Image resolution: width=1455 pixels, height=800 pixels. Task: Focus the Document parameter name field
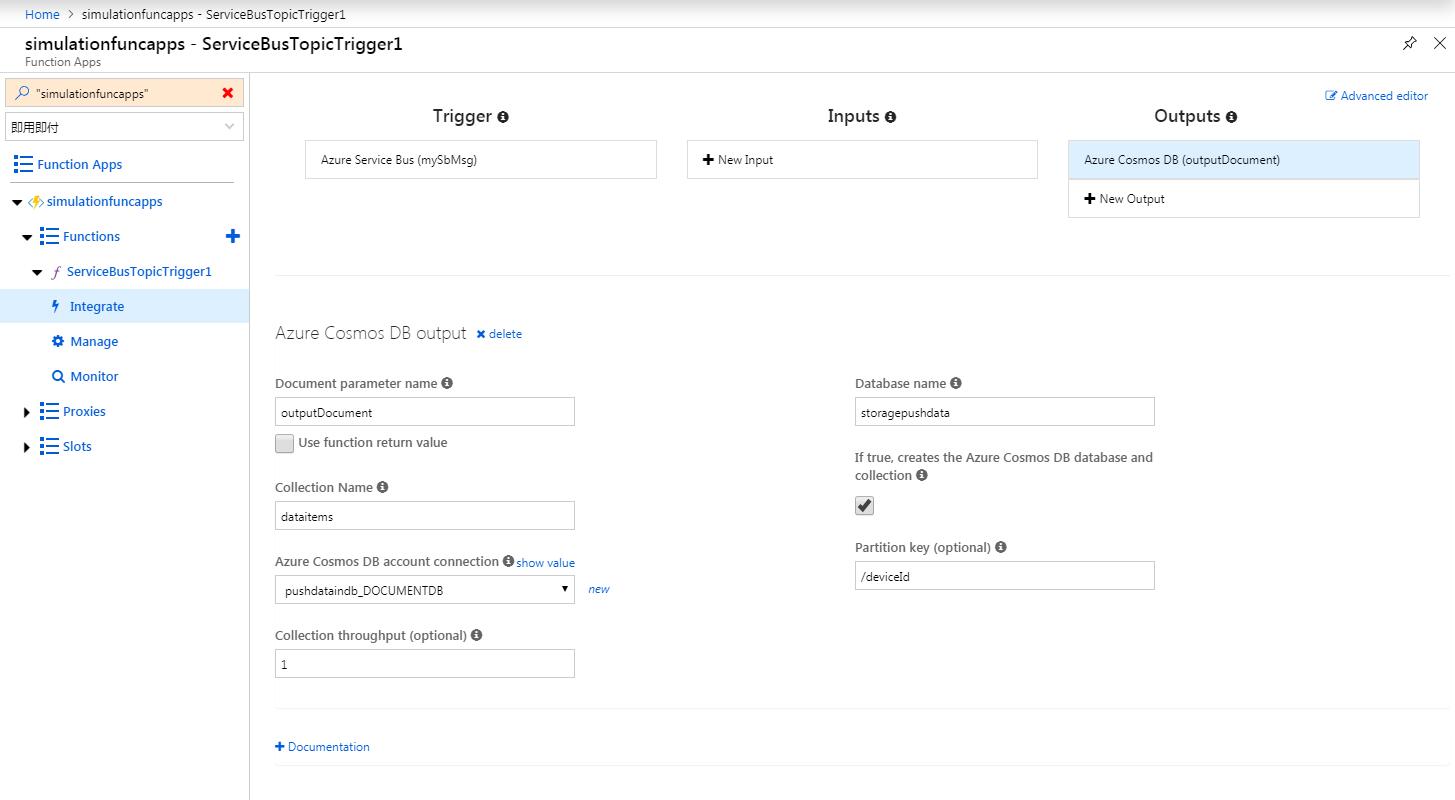(425, 412)
